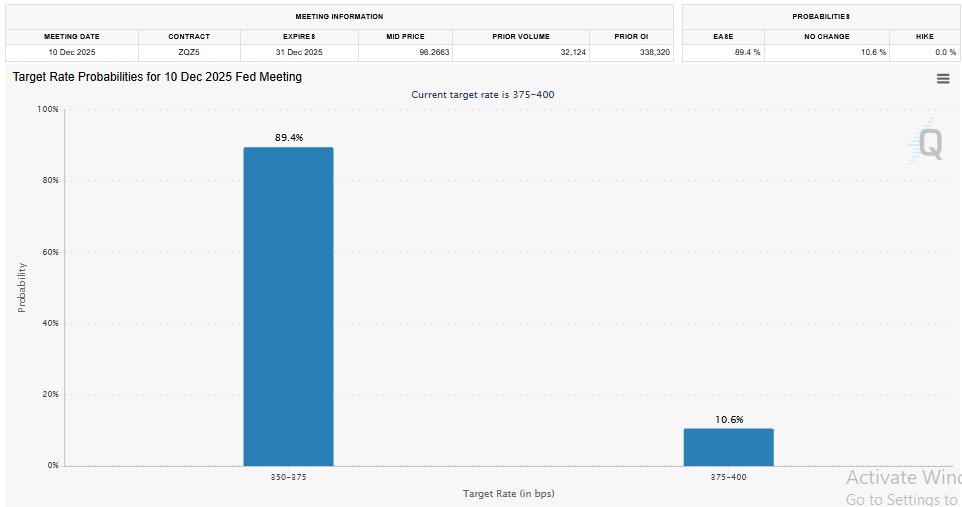Click the Meeting Date column header
The width and height of the screenshot is (962, 507).
[72, 37]
